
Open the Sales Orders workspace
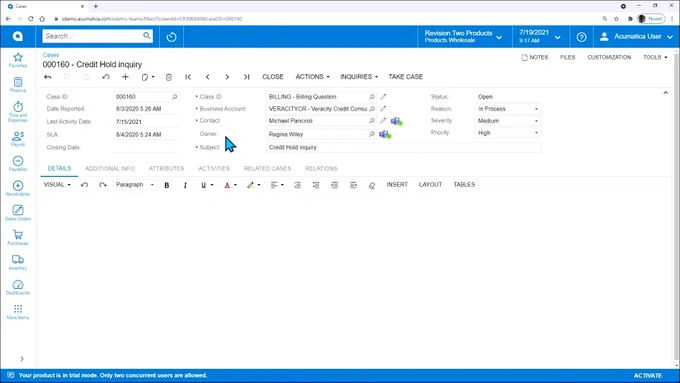click(x=18, y=213)
